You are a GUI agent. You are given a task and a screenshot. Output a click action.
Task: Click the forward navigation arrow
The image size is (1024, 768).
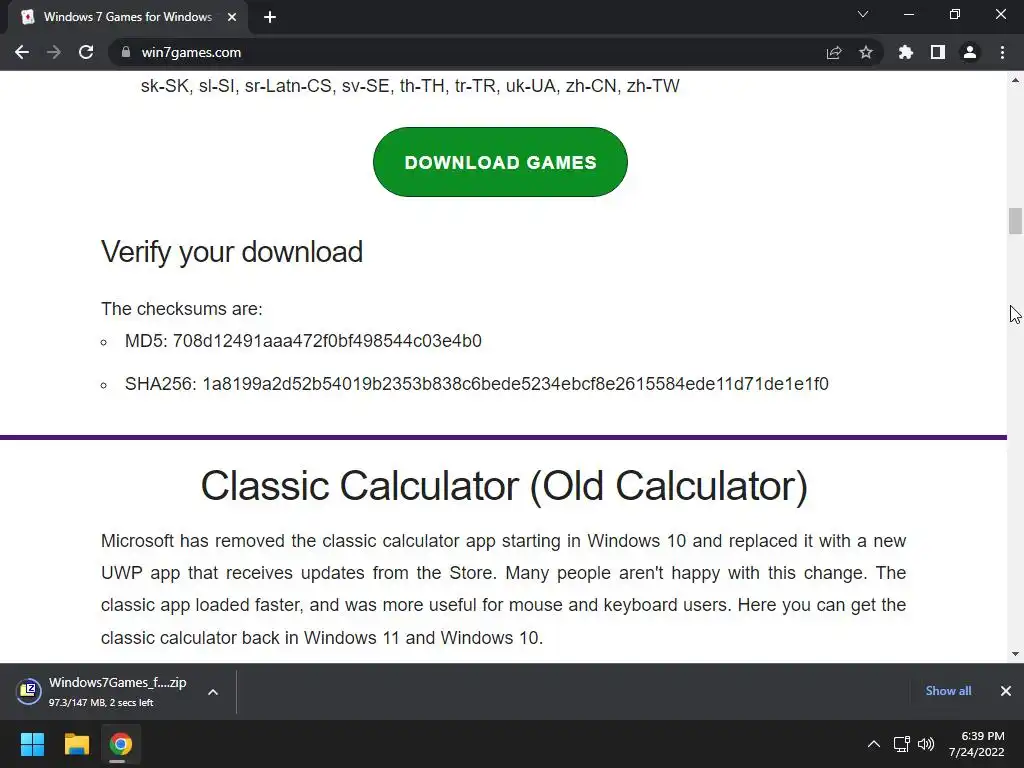coord(54,52)
